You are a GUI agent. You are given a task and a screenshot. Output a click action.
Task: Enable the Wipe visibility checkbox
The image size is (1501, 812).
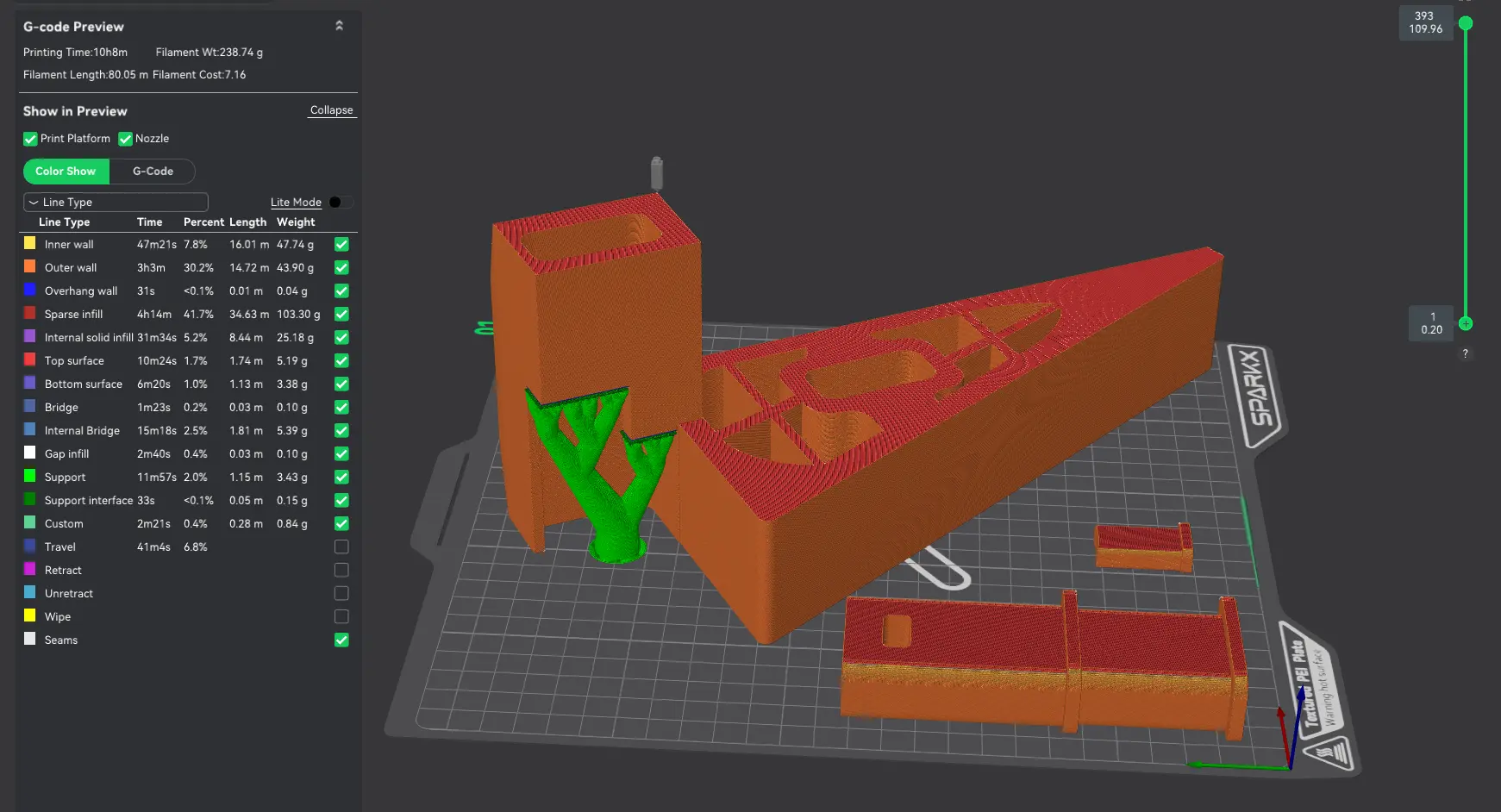pyautogui.click(x=341, y=616)
